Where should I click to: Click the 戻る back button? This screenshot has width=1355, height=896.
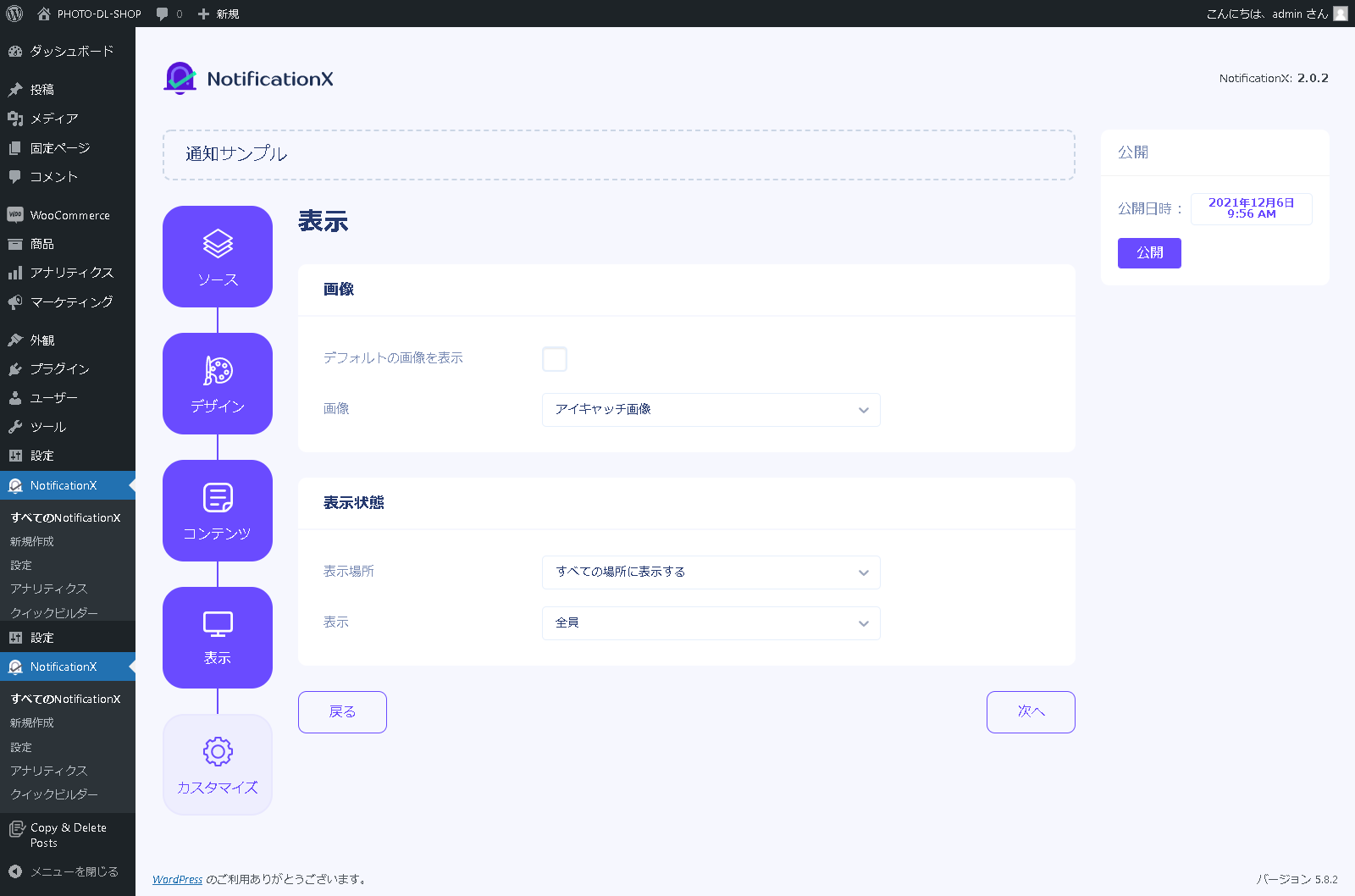tap(342, 712)
